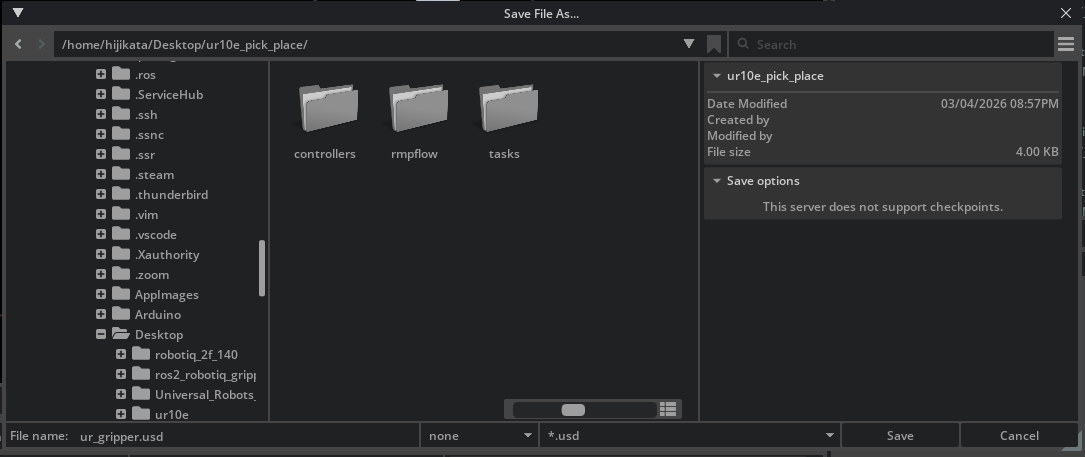Screen dimensions: 1085x457
Task: Click the File name input field
Action: click(x=247, y=436)
